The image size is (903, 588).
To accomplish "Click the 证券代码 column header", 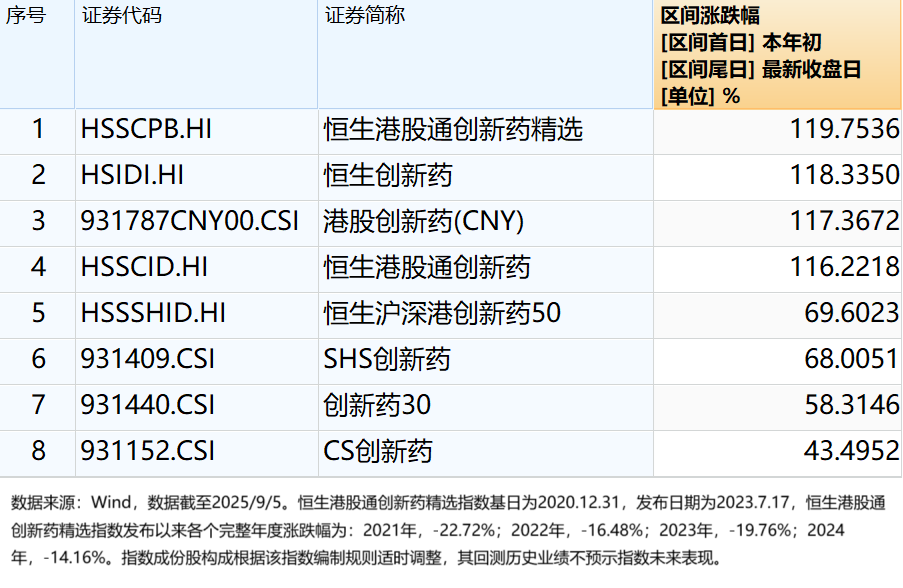I will 196,54.
